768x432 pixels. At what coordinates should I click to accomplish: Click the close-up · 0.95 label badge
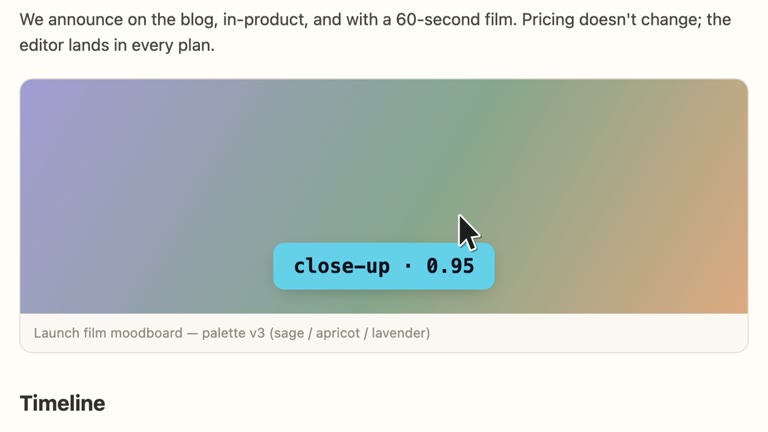pyautogui.click(x=384, y=266)
